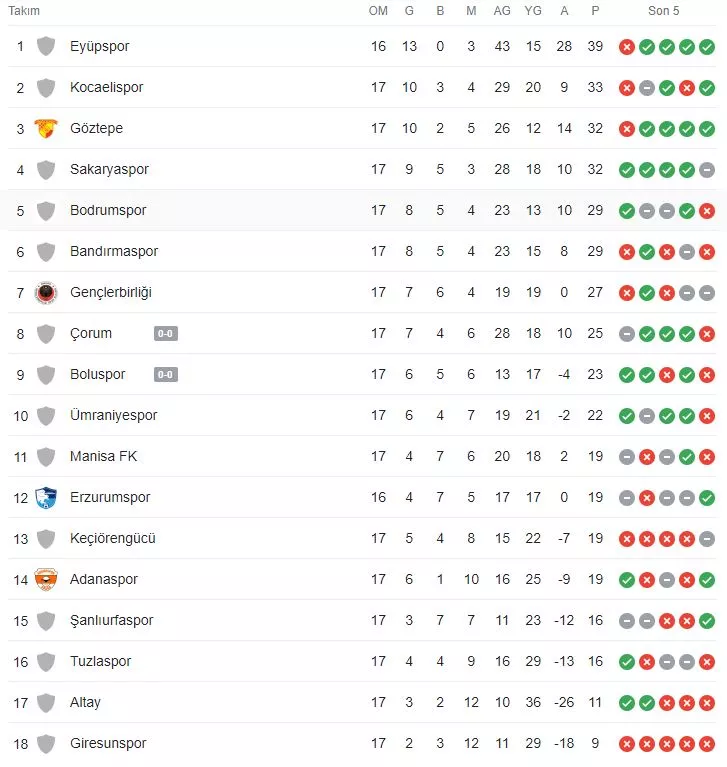Open the Bodrumspor team link
This screenshot has height=767, width=727.
[x=108, y=211]
